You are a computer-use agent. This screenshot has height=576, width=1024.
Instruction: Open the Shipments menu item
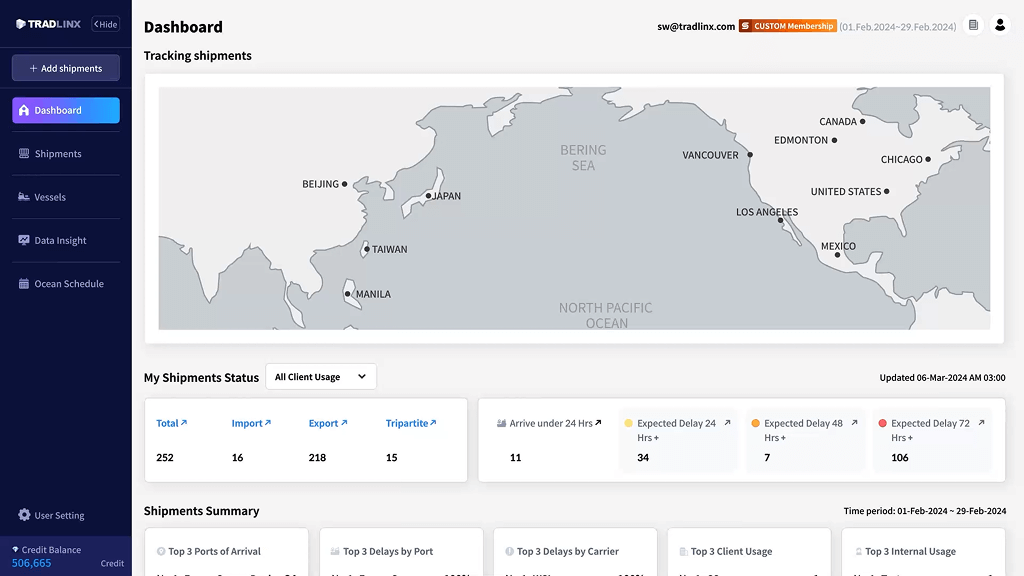coord(58,154)
